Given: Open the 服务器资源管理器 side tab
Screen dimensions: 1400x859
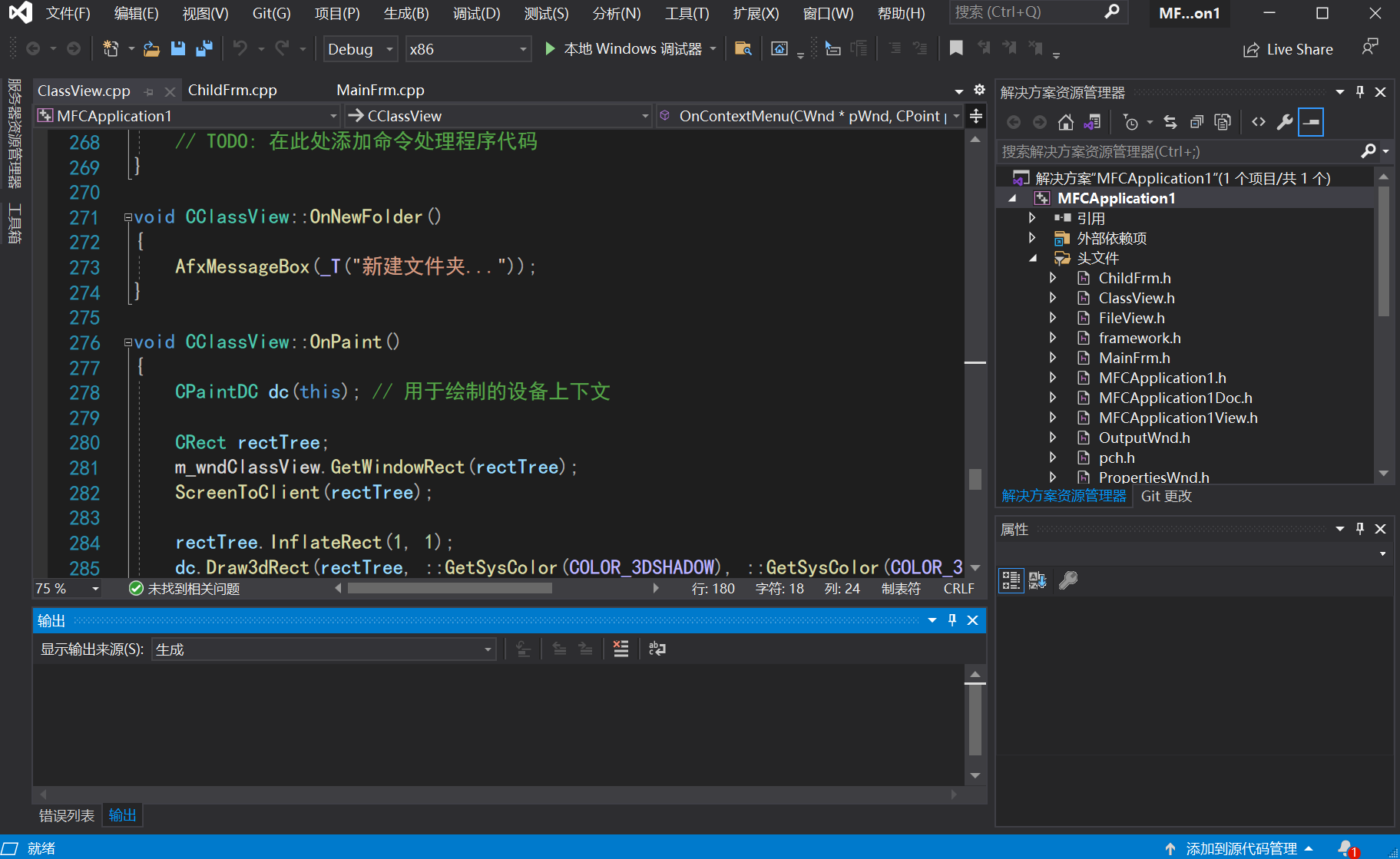Looking at the screenshot, I should (15, 133).
